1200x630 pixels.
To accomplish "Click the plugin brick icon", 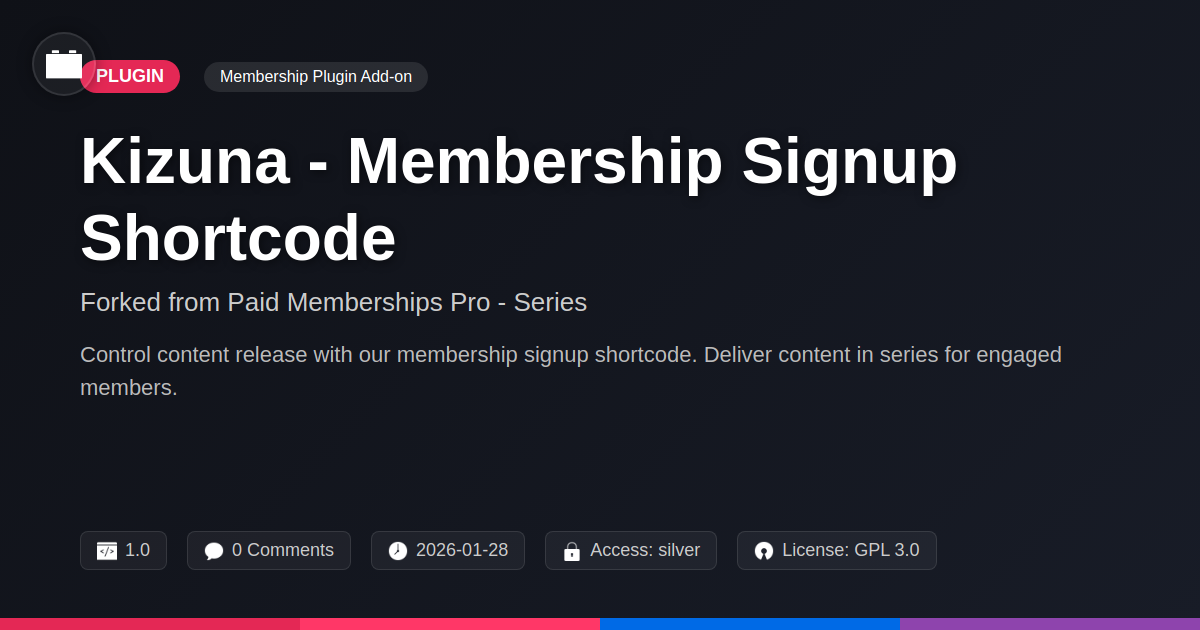I will coord(64,64).
